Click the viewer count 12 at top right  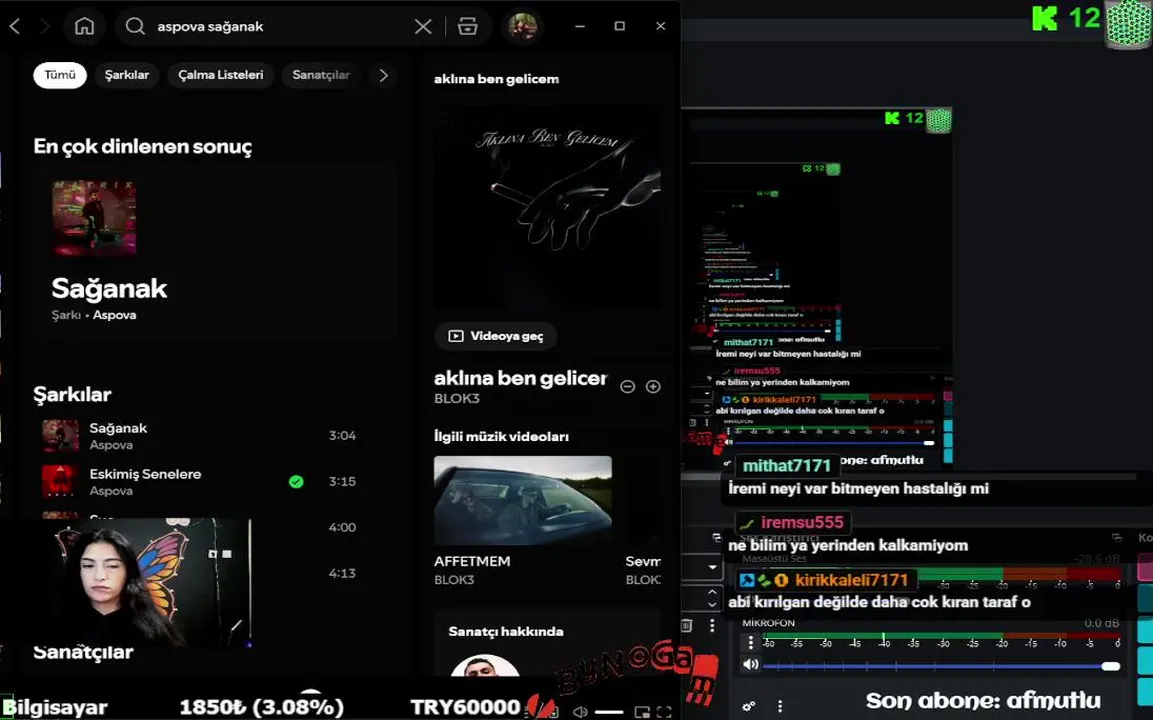1085,18
